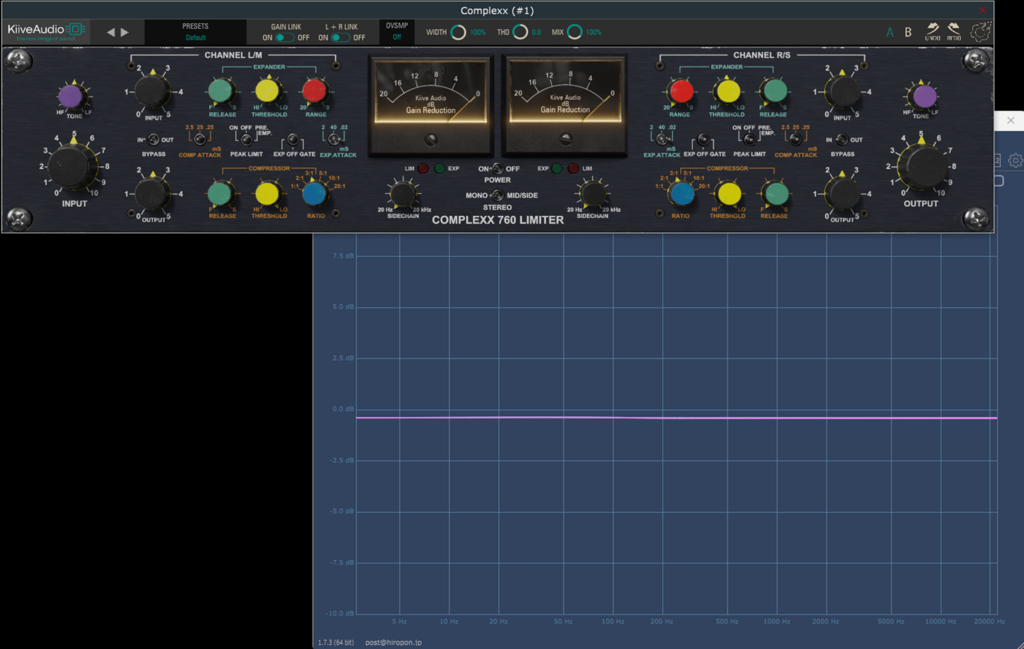
Task: Go to the next preset arrow
Action: [125, 32]
